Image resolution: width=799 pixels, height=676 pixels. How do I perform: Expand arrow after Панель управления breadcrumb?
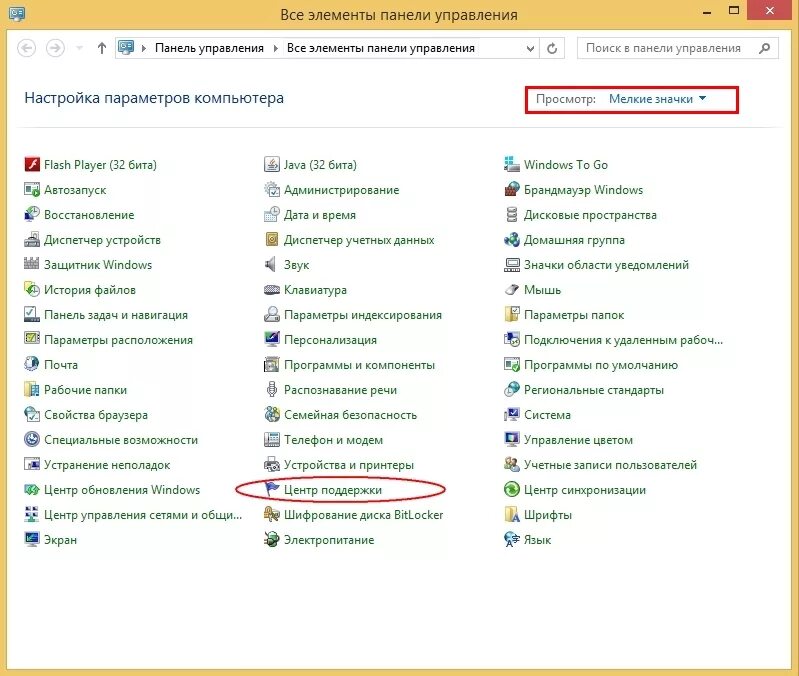tap(276, 48)
